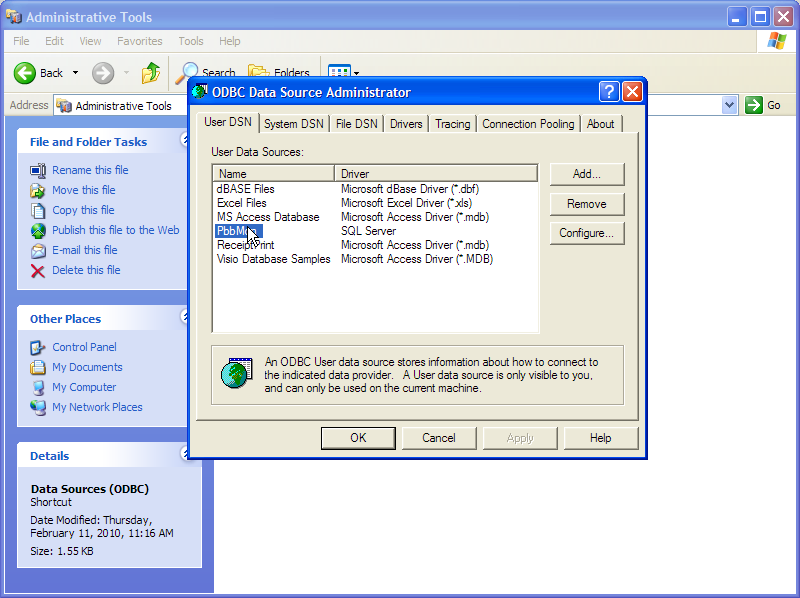Open the Back button history dropdown arrow

[x=75, y=73]
